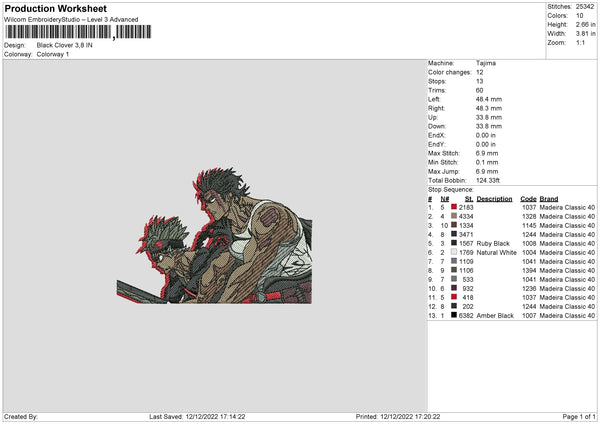600x424 pixels.
Task: Select the code 1145 in stop row 3
Action: (x=529, y=225)
